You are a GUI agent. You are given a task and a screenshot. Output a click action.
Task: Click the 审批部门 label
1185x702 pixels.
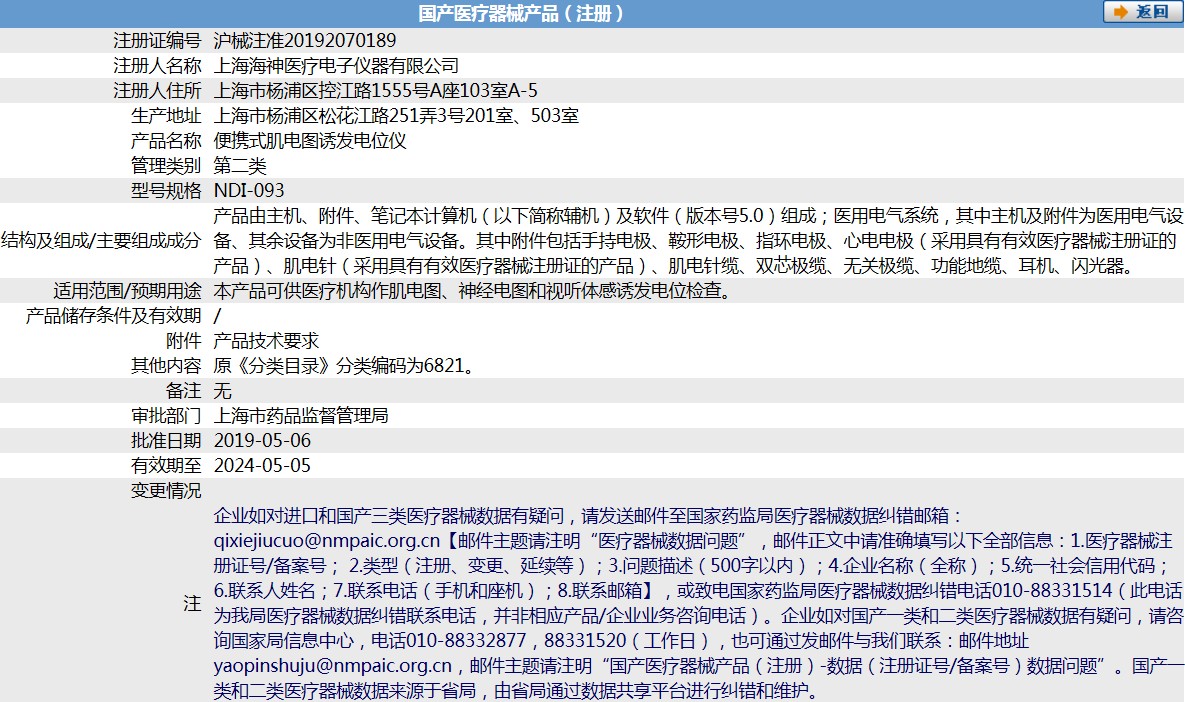click(x=166, y=415)
